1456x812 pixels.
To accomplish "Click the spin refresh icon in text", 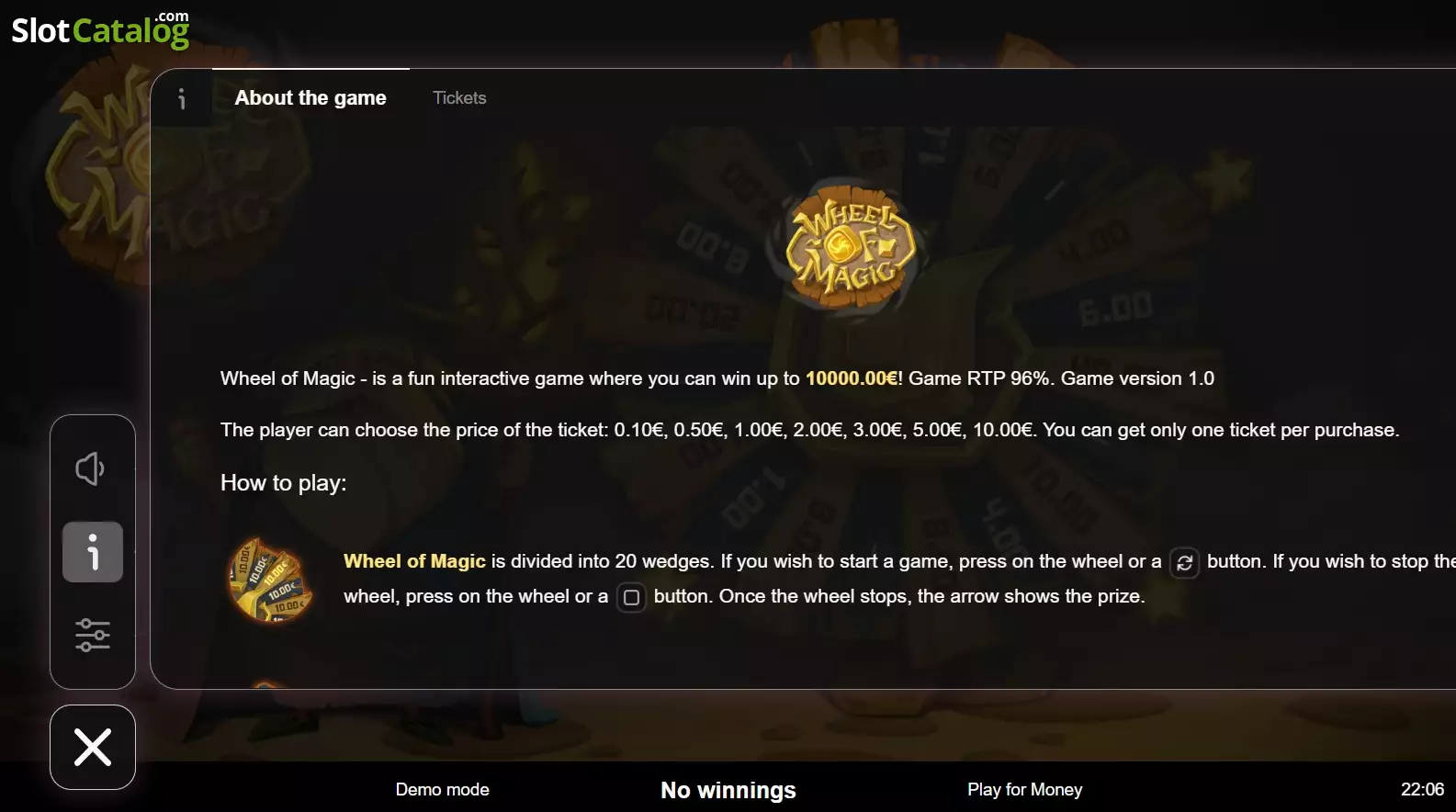I will tap(1184, 562).
